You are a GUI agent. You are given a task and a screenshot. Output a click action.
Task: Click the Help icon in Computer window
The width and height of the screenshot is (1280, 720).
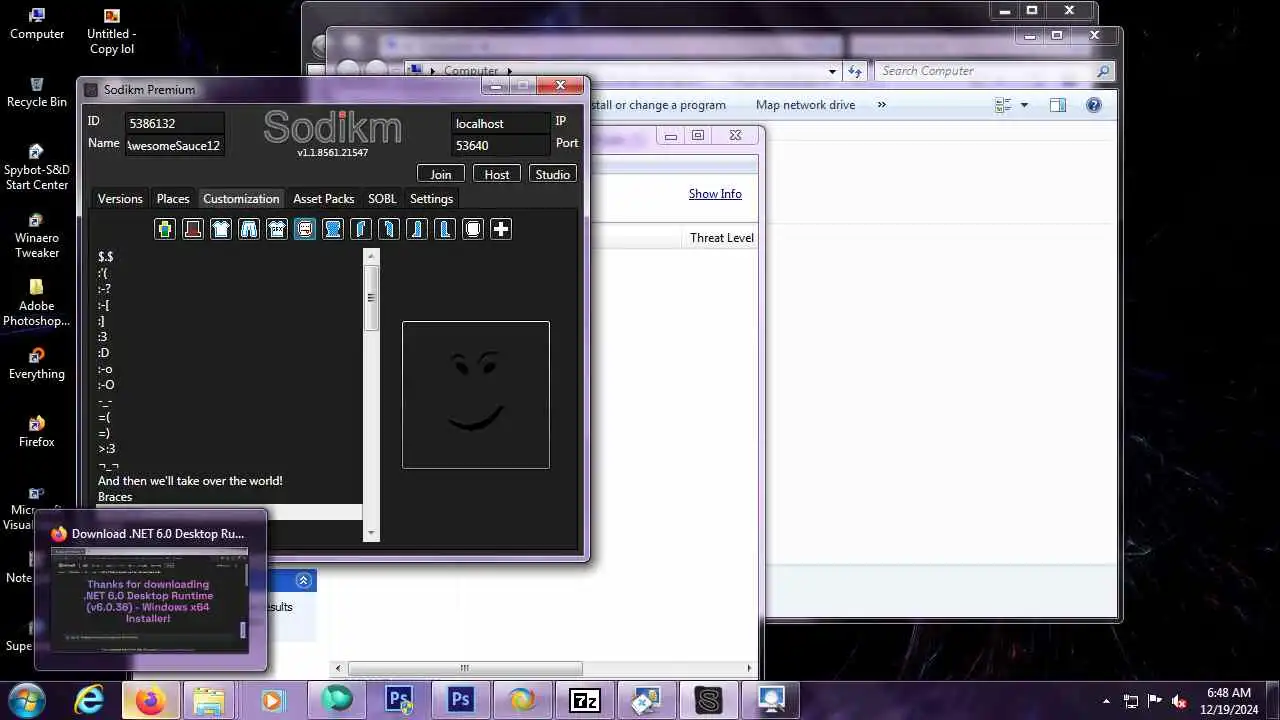[1094, 105]
